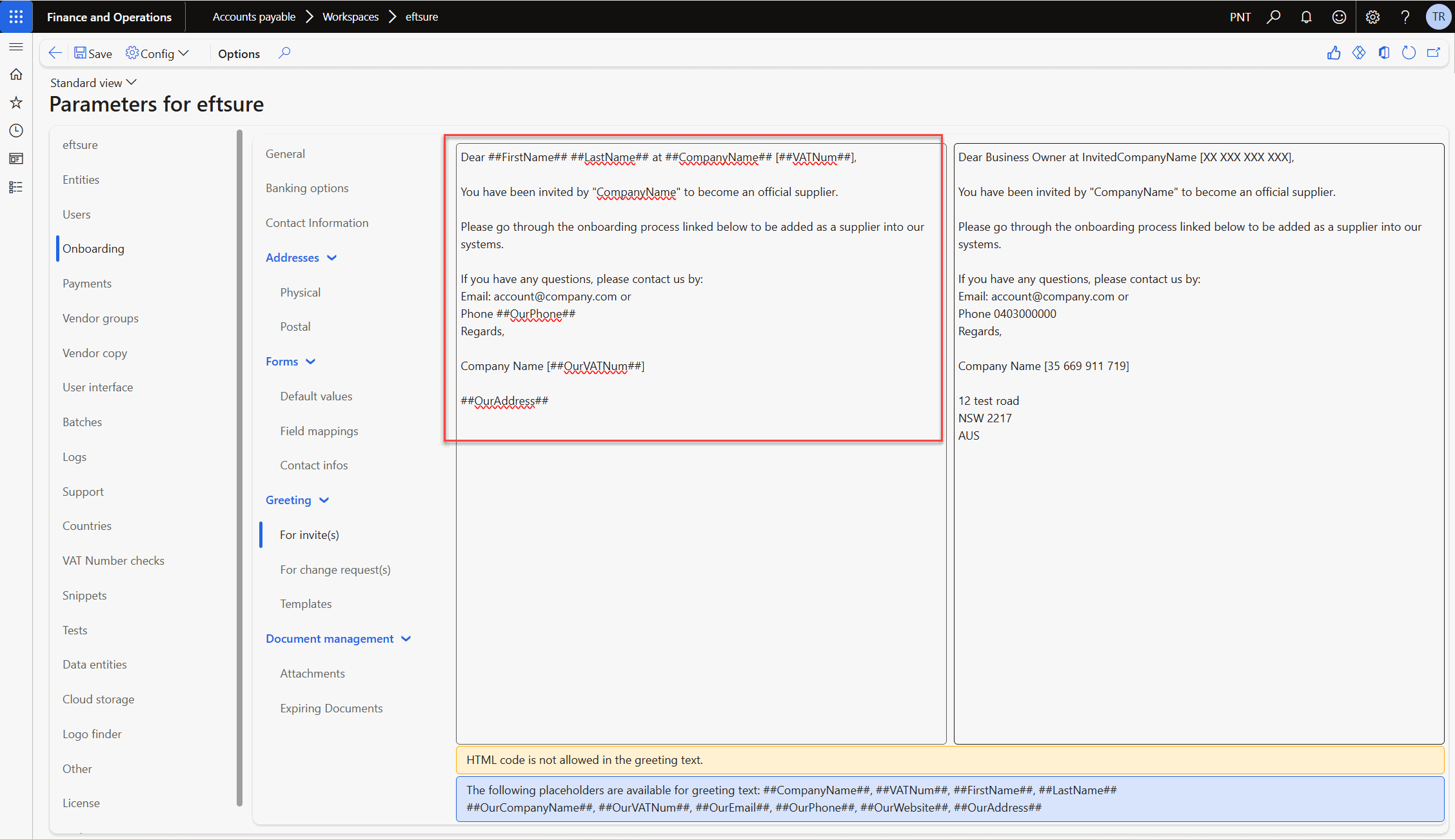Image resolution: width=1455 pixels, height=840 pixels.
Task: Click the action bar search magnifier
Action: (284, 54)
